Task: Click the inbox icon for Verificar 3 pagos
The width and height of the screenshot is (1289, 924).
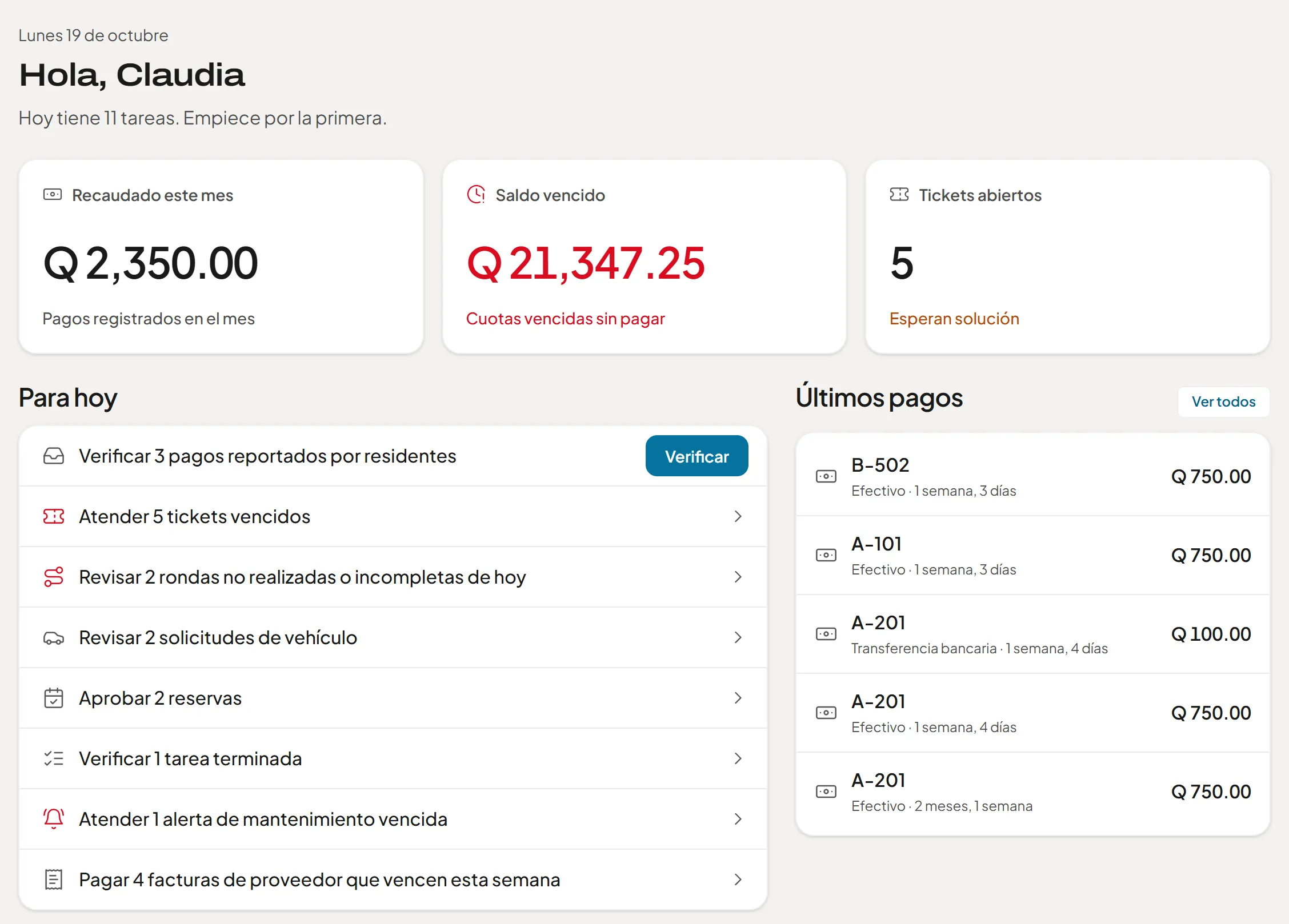Action: (x=54, y=456)
